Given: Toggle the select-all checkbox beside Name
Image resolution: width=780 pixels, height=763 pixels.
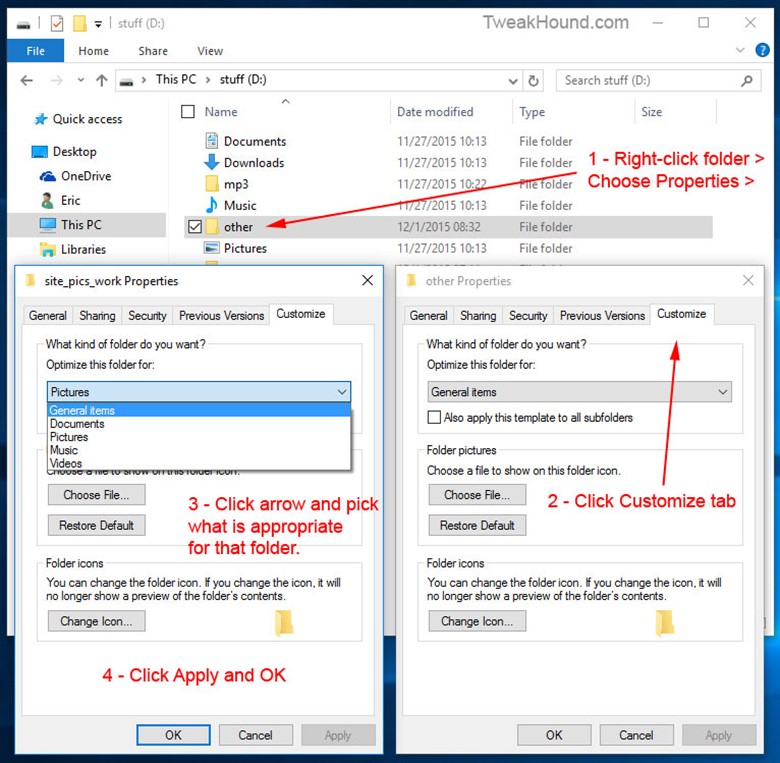Looking at the screenshot, I should click(x=188, y=111).
